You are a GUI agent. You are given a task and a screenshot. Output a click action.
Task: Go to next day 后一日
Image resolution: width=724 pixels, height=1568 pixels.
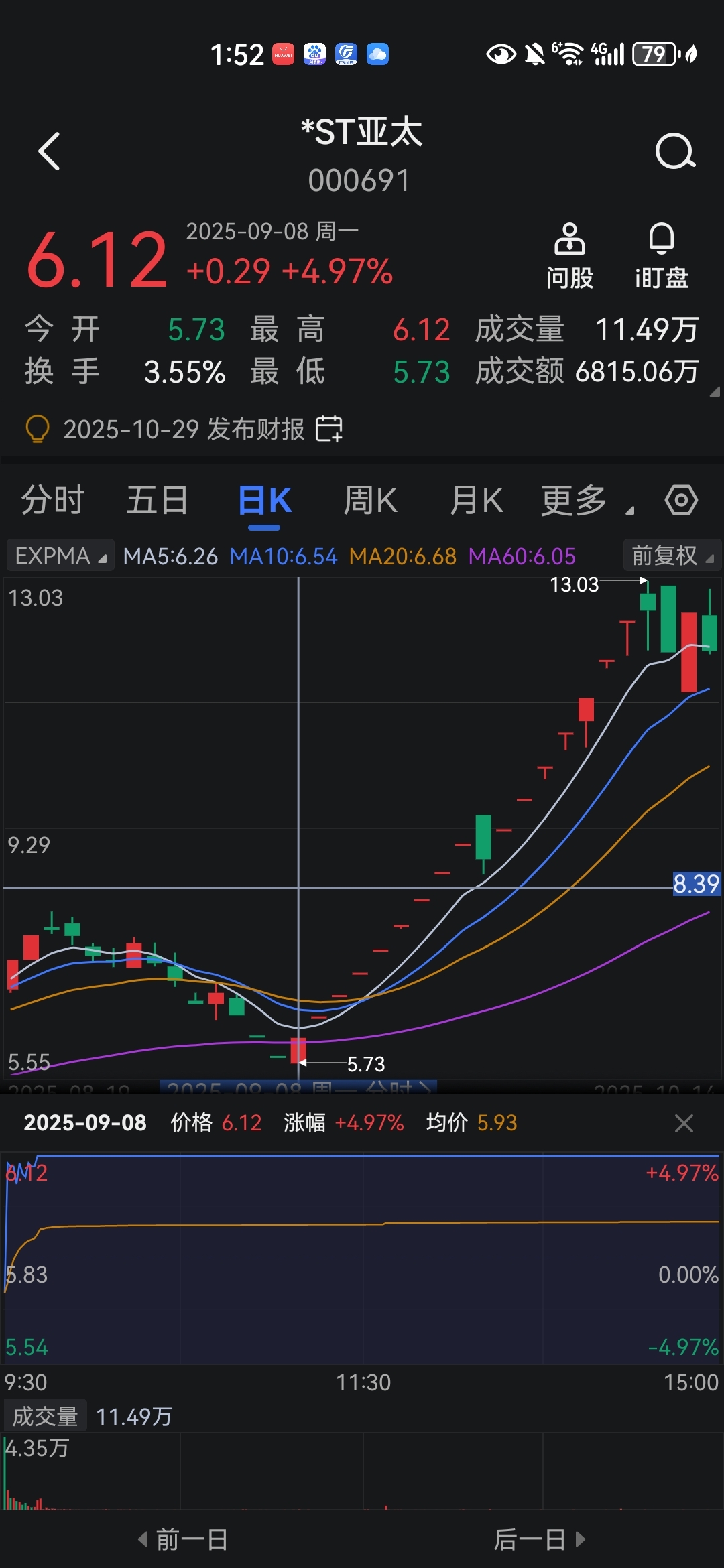[540, 1539]
